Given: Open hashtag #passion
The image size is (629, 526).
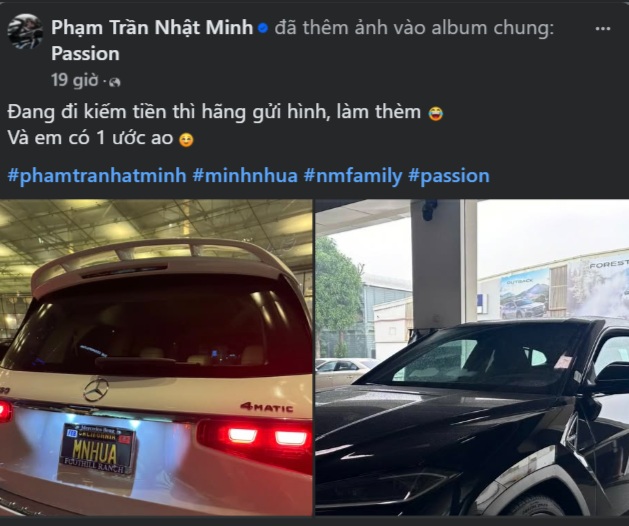Looking at the screenshot, I should click(x=449, y=176).
